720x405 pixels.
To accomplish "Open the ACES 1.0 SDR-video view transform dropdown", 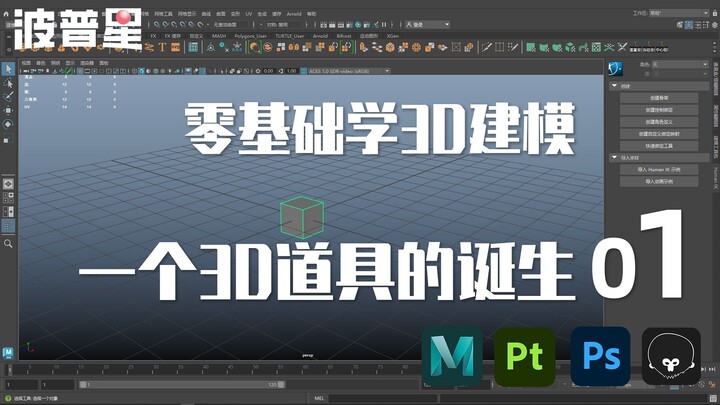I will pyautogui.click(x=349, y=71).
